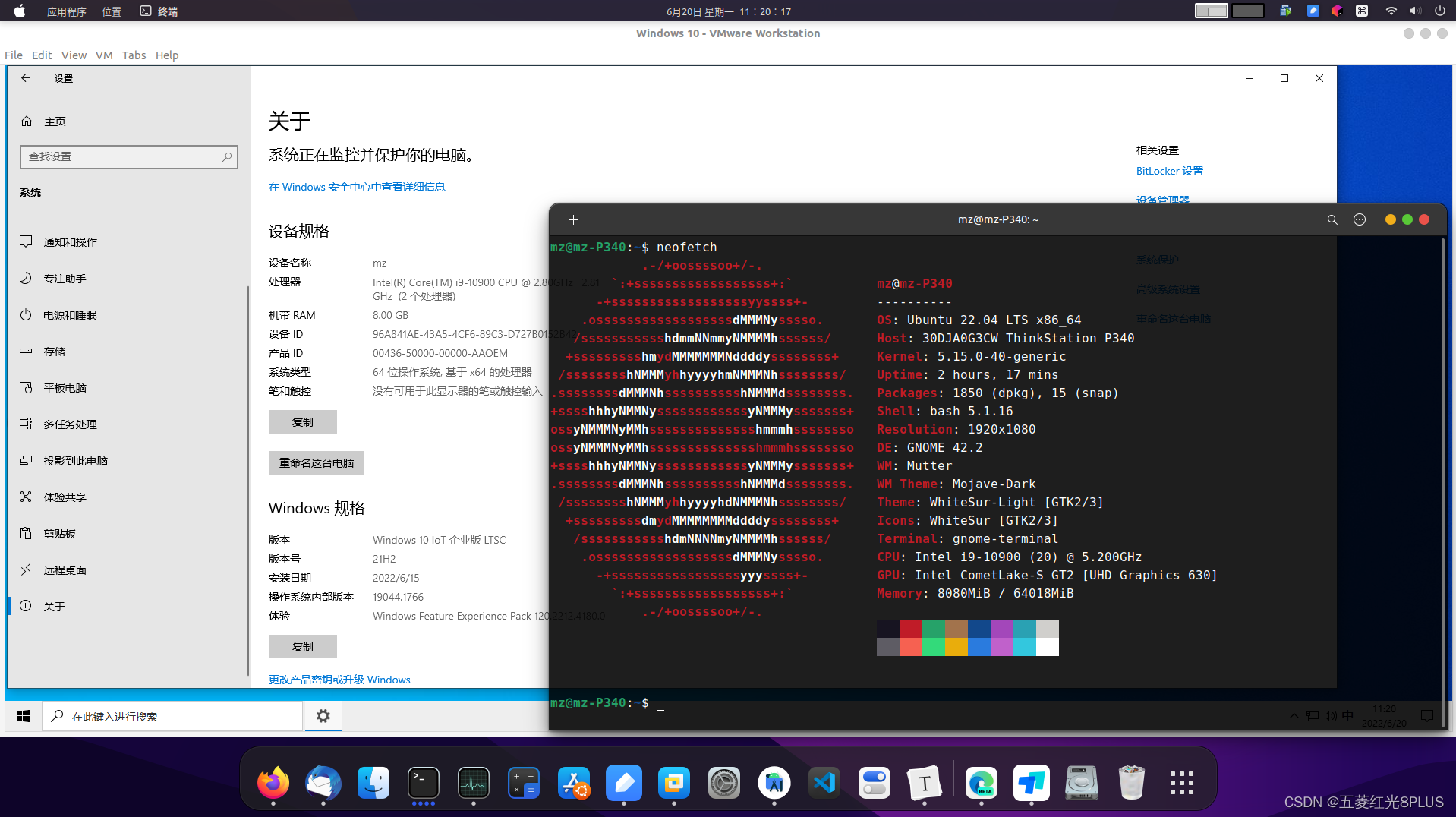Click 复制 button under Windows 规格
This screenshot has width=1456, height=817.
tap(303, 647)
